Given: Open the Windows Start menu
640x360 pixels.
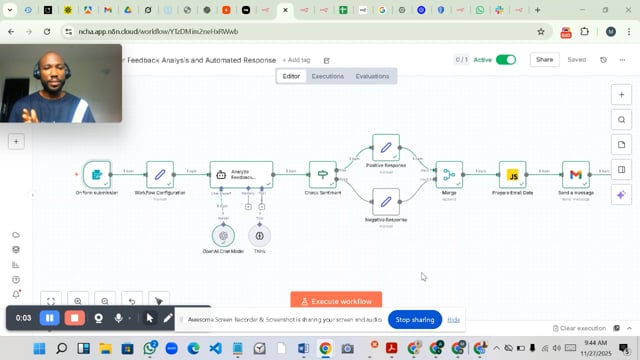Looking at the screenshot, I should point(40,349).
